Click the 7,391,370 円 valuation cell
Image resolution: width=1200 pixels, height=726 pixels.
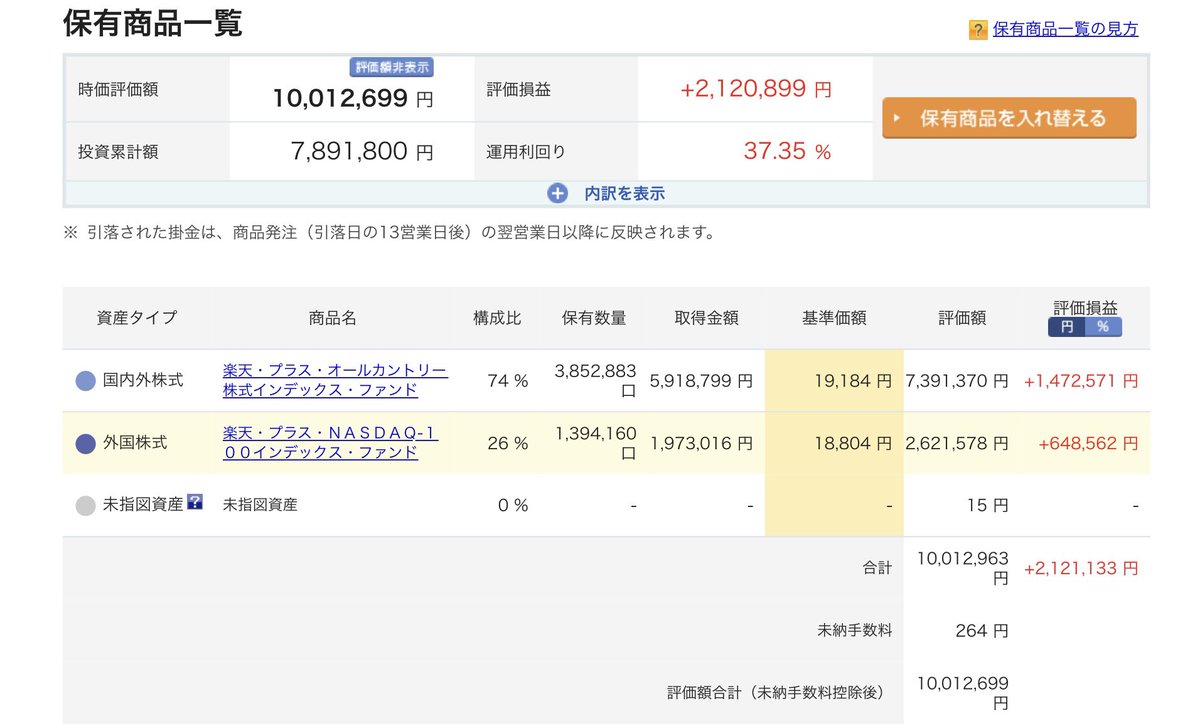coord(957,381)
